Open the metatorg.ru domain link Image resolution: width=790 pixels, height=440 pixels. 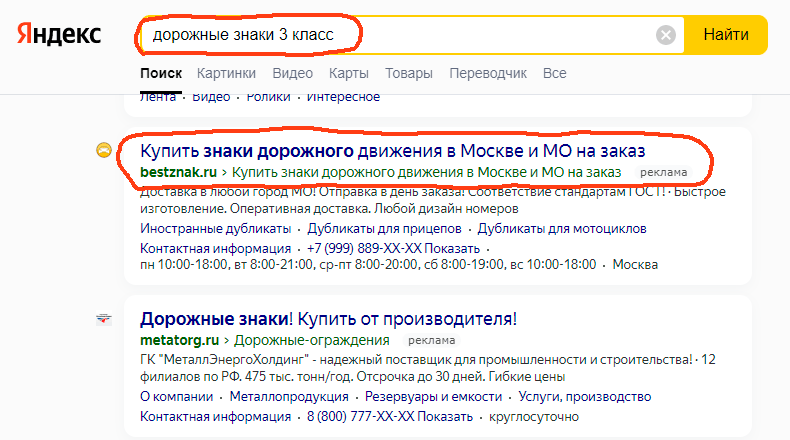(179, 340)
